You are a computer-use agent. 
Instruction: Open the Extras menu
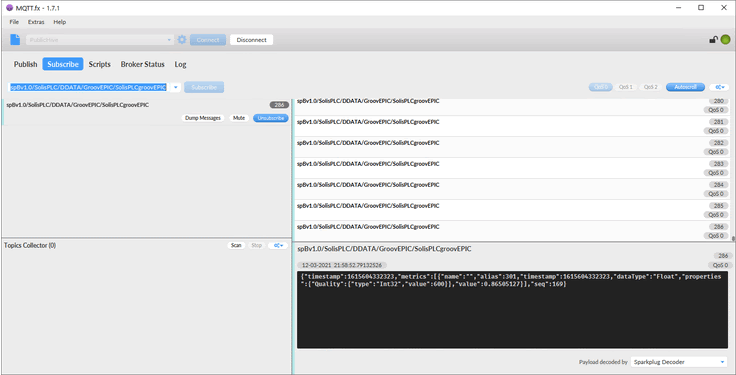coord(36,22)
